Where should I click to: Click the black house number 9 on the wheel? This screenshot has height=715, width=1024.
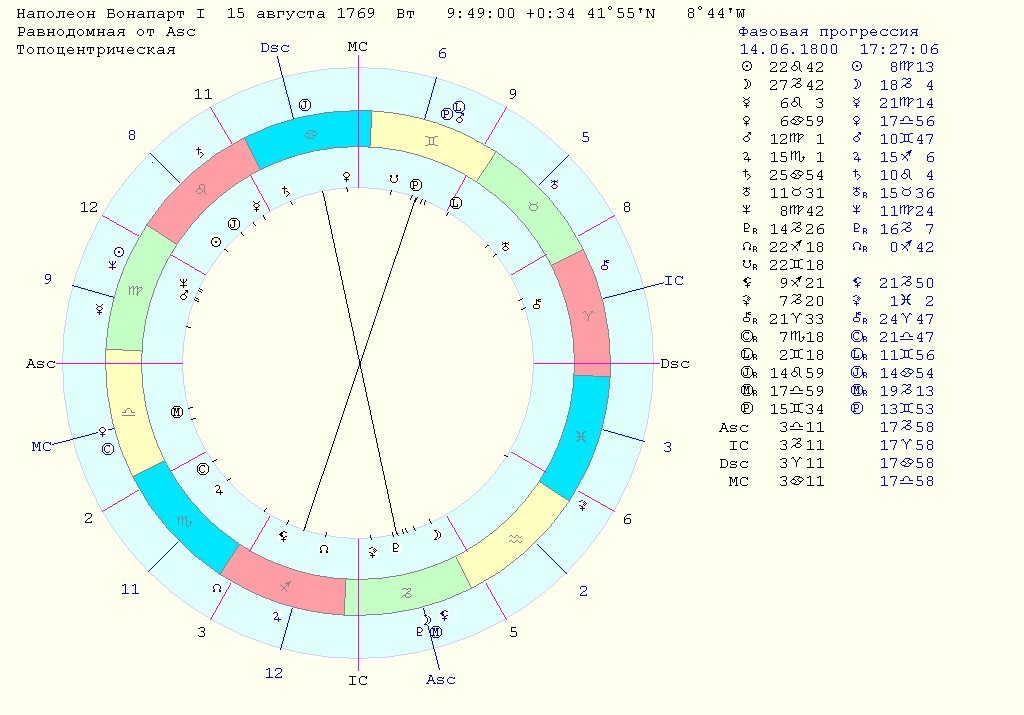513,94
